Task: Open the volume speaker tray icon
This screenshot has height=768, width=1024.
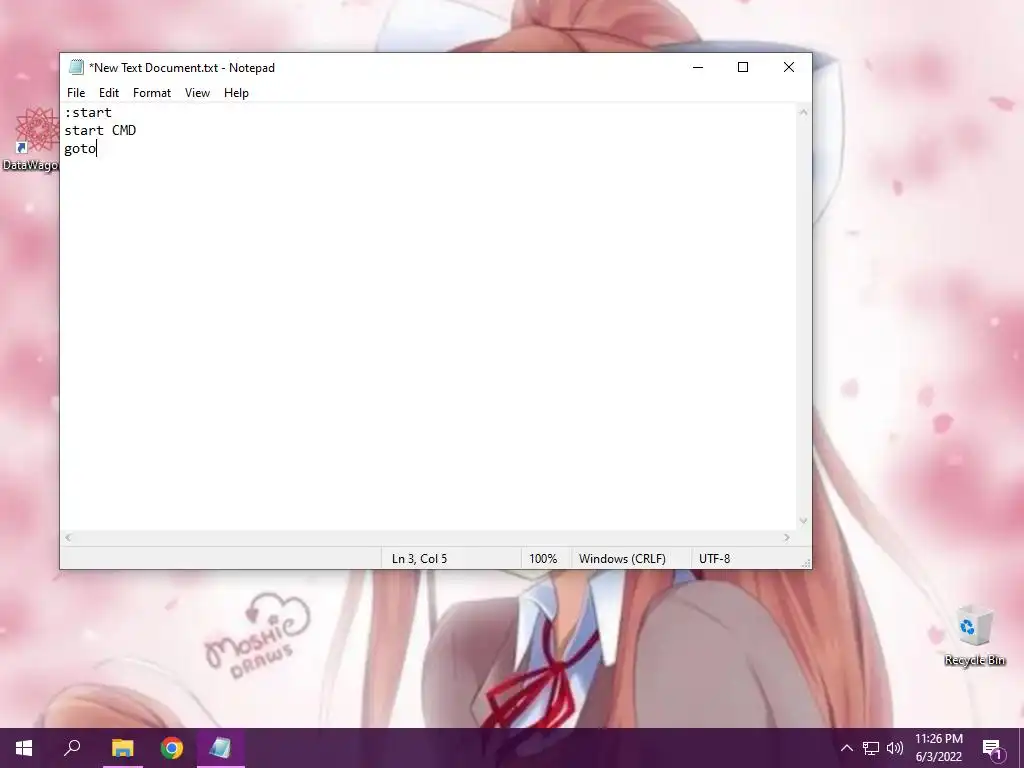Action: pyautogui.click(x=895, y=748)
